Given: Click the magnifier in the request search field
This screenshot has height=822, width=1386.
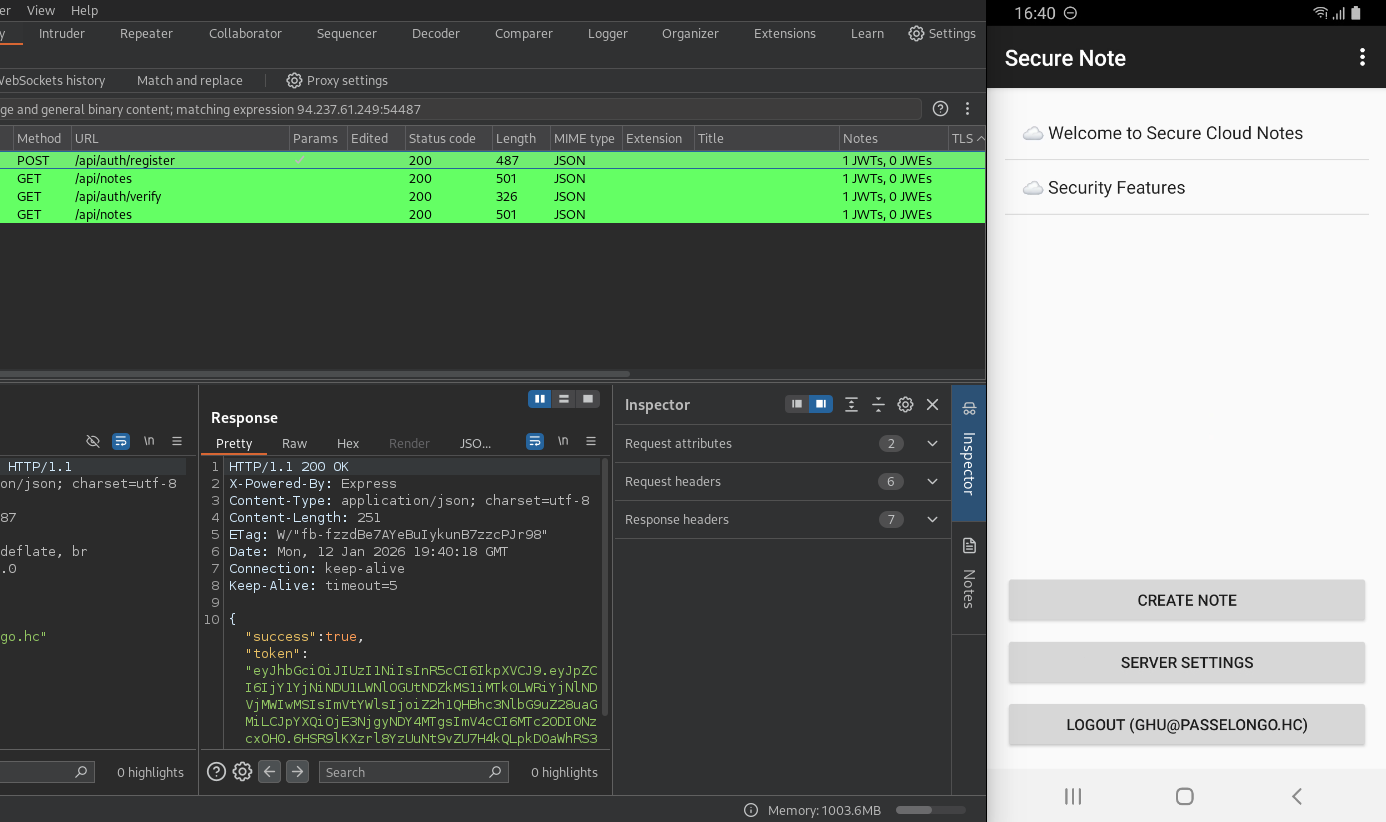Looking at the screenshot, I should [81, 772].
